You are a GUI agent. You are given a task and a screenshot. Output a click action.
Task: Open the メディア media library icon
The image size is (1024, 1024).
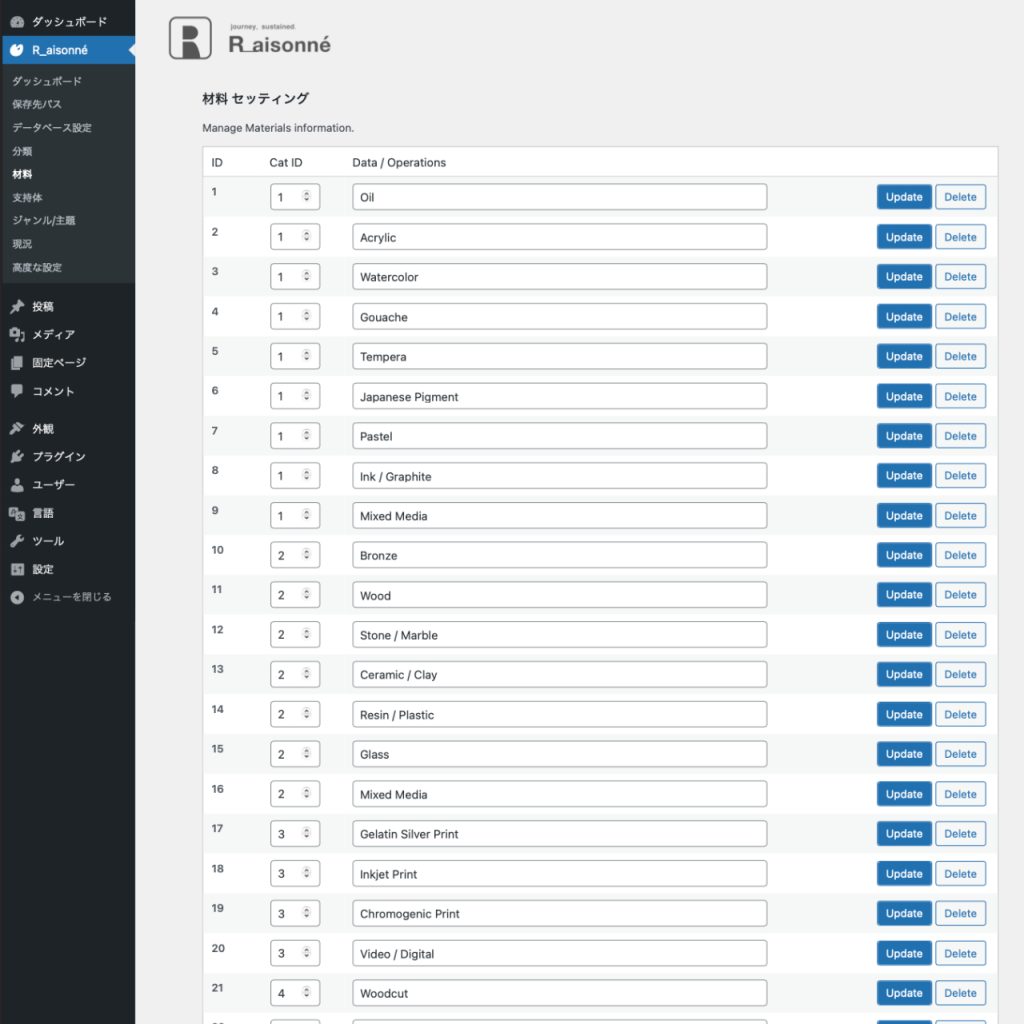(x=17, y=335)
